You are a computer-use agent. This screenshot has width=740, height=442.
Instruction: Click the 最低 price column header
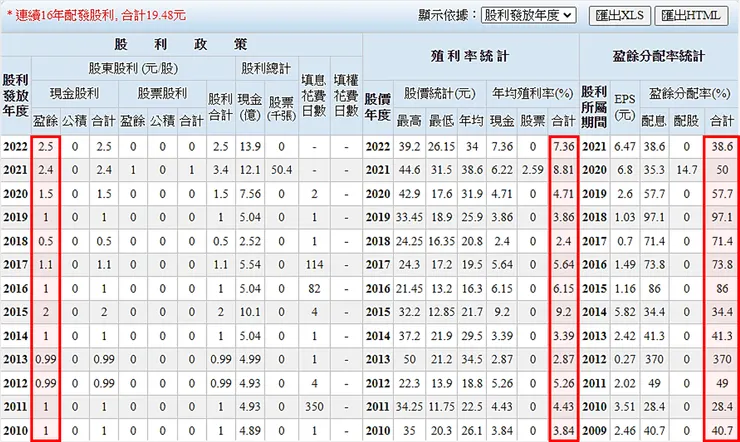[x=441, y=121]
